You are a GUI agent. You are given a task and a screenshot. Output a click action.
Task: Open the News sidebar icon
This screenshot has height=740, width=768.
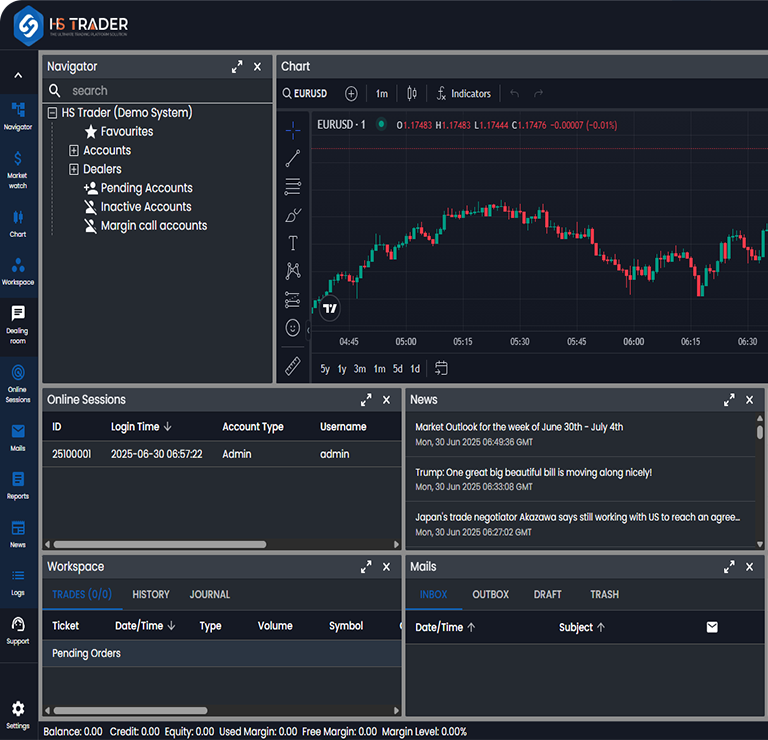[x=18, y=534]
